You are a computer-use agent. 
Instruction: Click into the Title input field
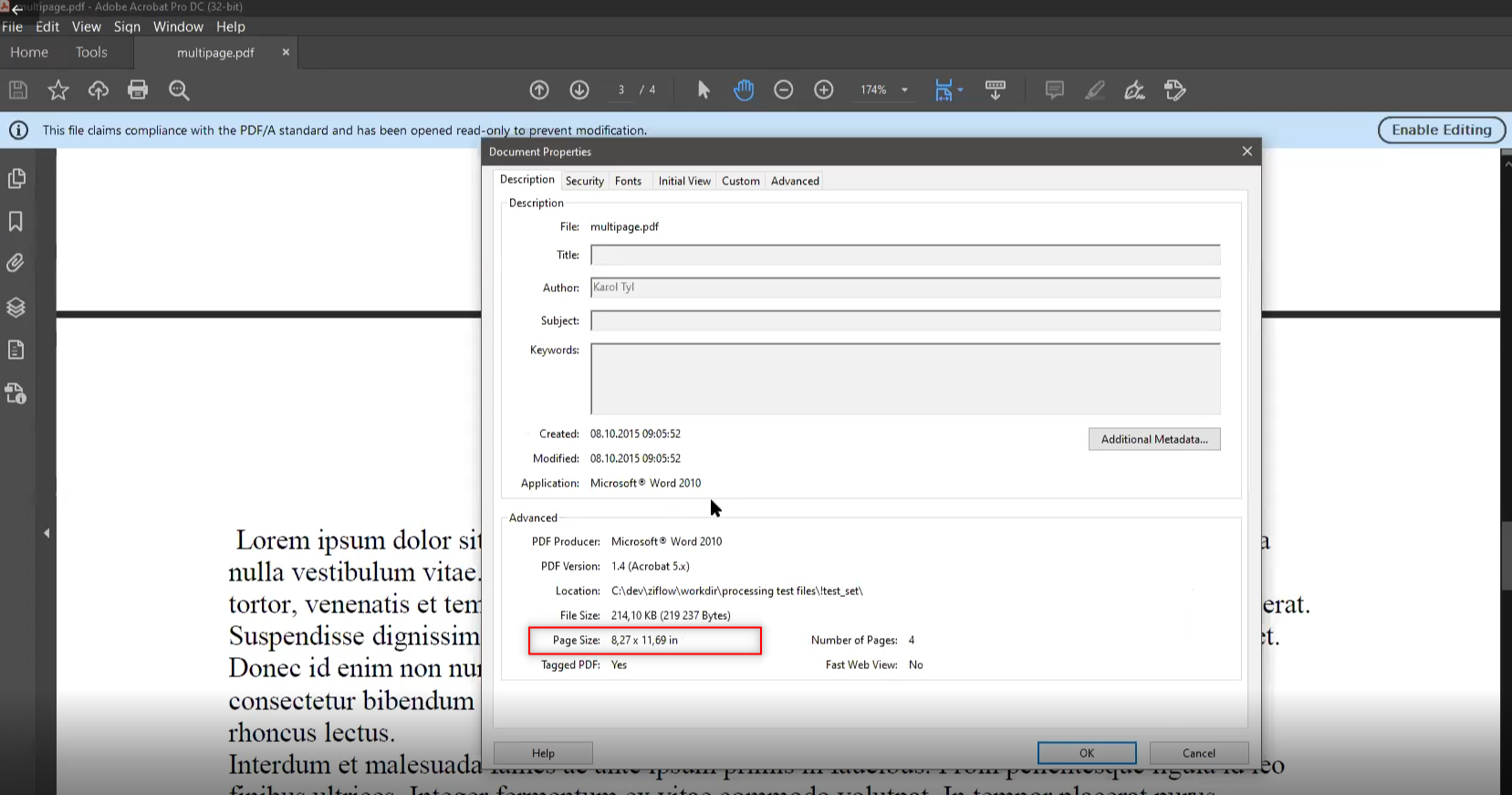(904, 255)
